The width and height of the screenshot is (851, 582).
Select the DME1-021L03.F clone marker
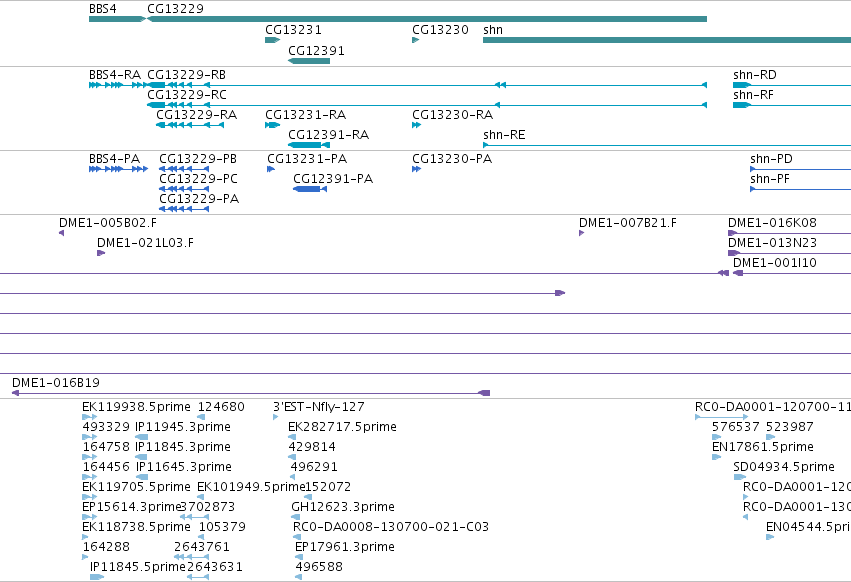(101, 253)
